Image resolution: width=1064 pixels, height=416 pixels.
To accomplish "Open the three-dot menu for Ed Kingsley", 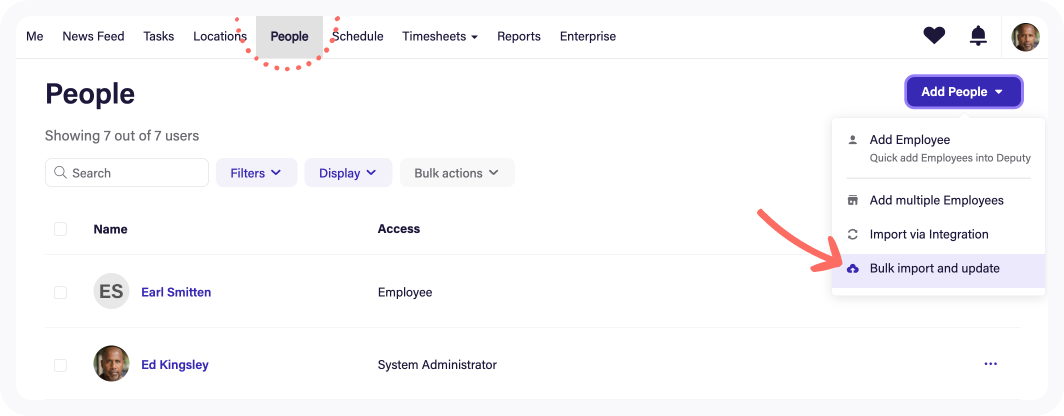I will pyautogui.click(x=991, y=364).
